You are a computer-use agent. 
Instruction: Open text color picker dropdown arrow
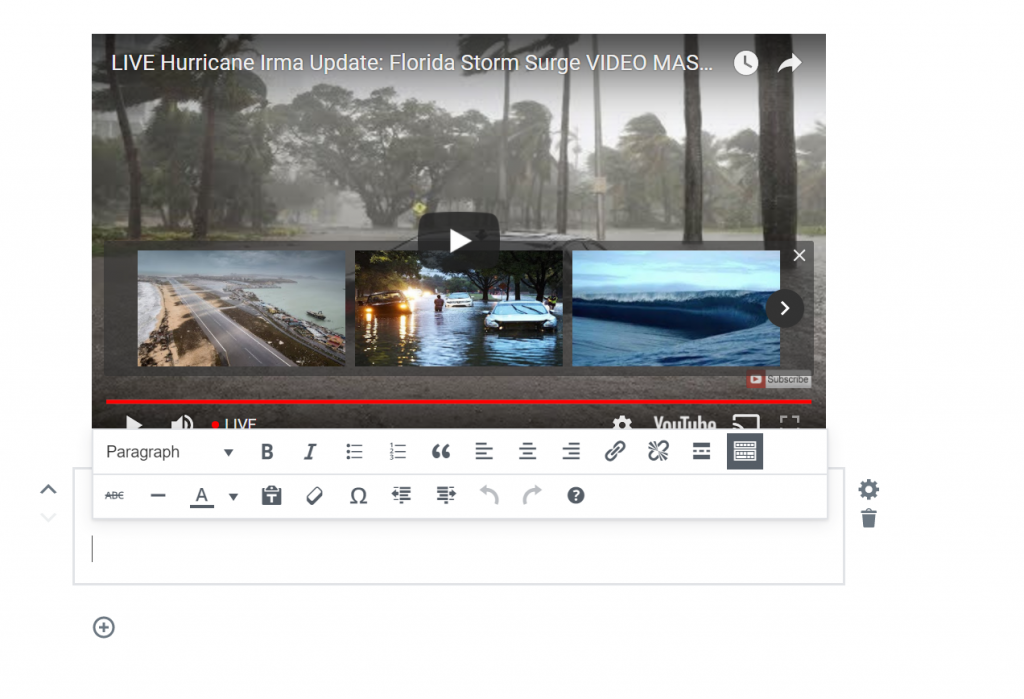[x=233, y=496]
